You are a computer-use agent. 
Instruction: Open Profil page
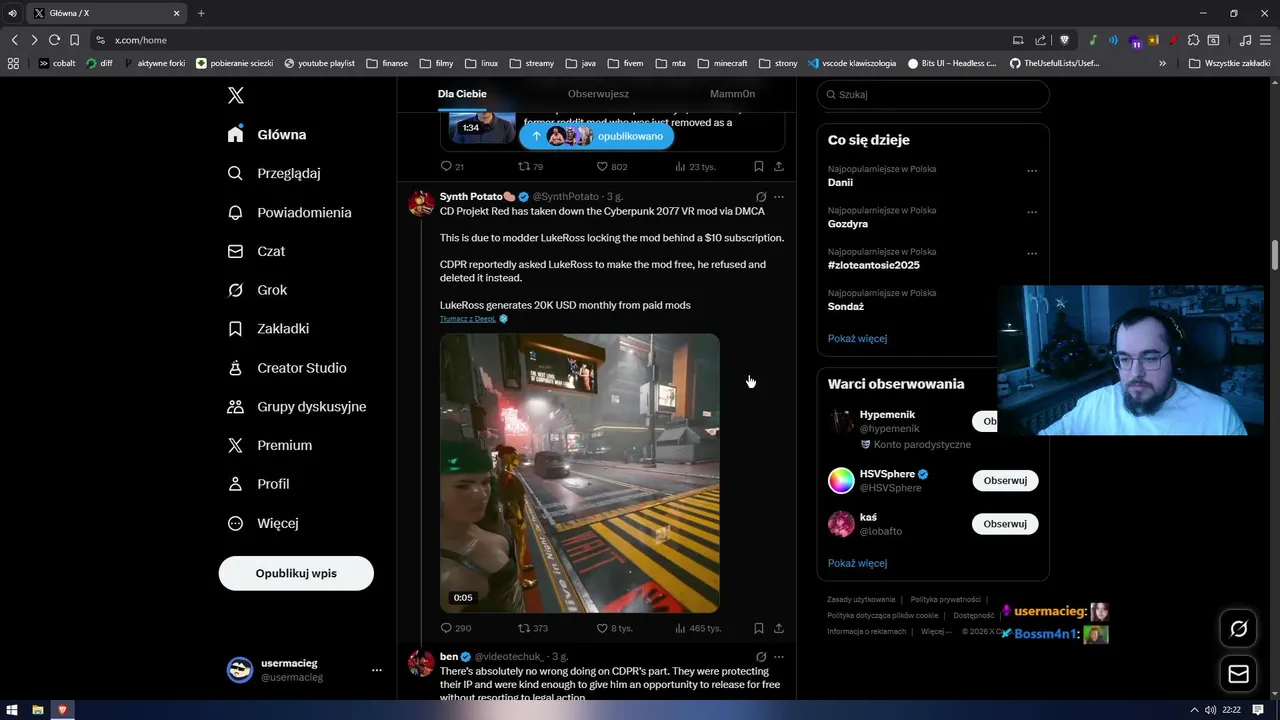click(258, 484)
